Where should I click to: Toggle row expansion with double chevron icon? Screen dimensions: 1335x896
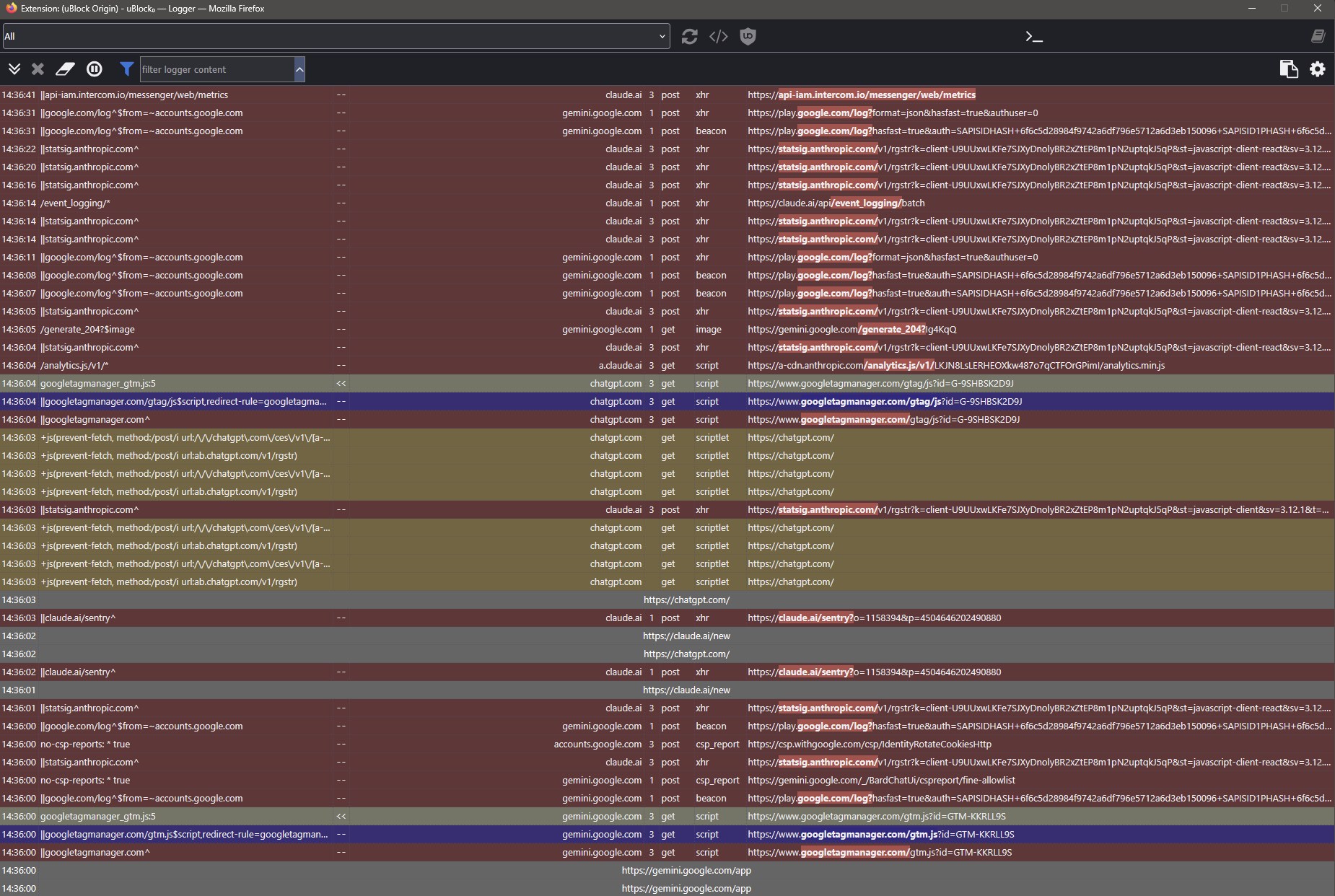tap(14, 69)
